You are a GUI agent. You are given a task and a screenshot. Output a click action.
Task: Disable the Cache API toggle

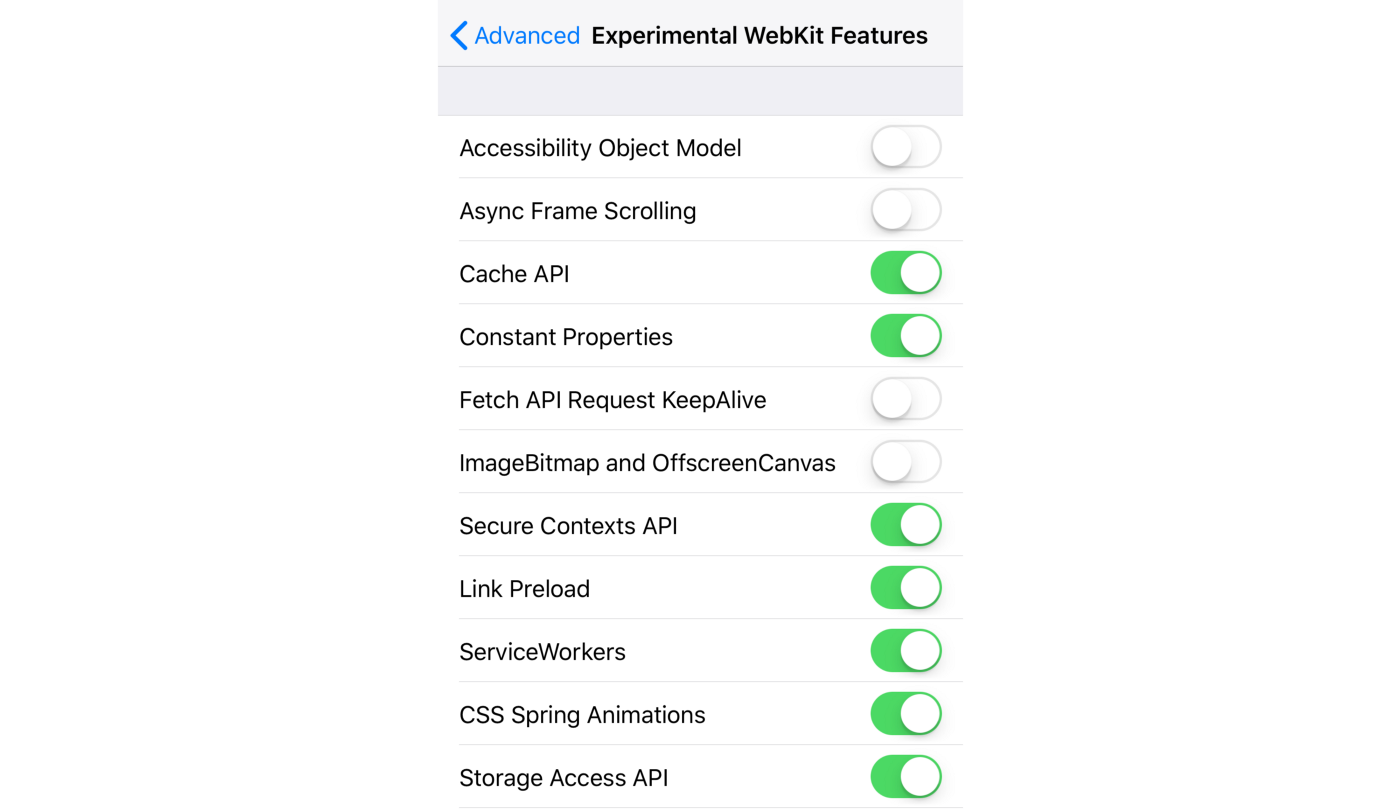click(905, 273)
